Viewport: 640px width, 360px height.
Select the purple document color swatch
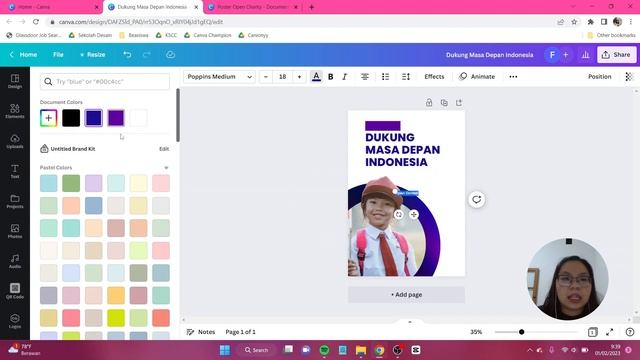pos(116,118)
